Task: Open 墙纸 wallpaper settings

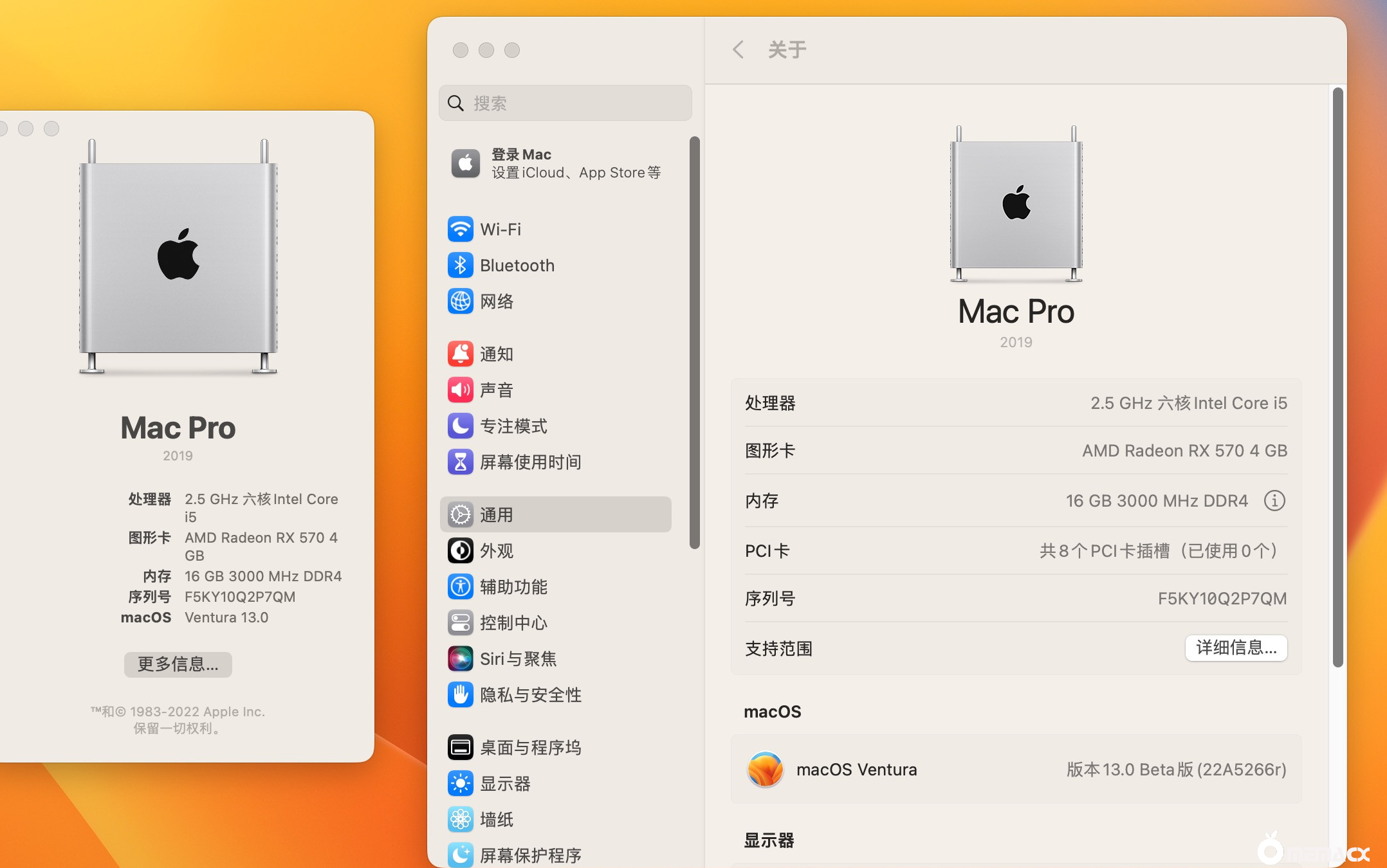Action: coord(461,819)
